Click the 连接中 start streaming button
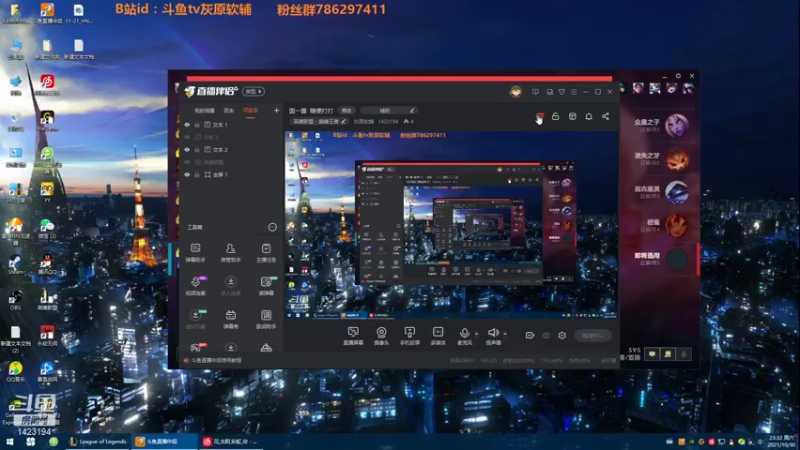This screenshot has width=800, height=450. coord(593,335)
